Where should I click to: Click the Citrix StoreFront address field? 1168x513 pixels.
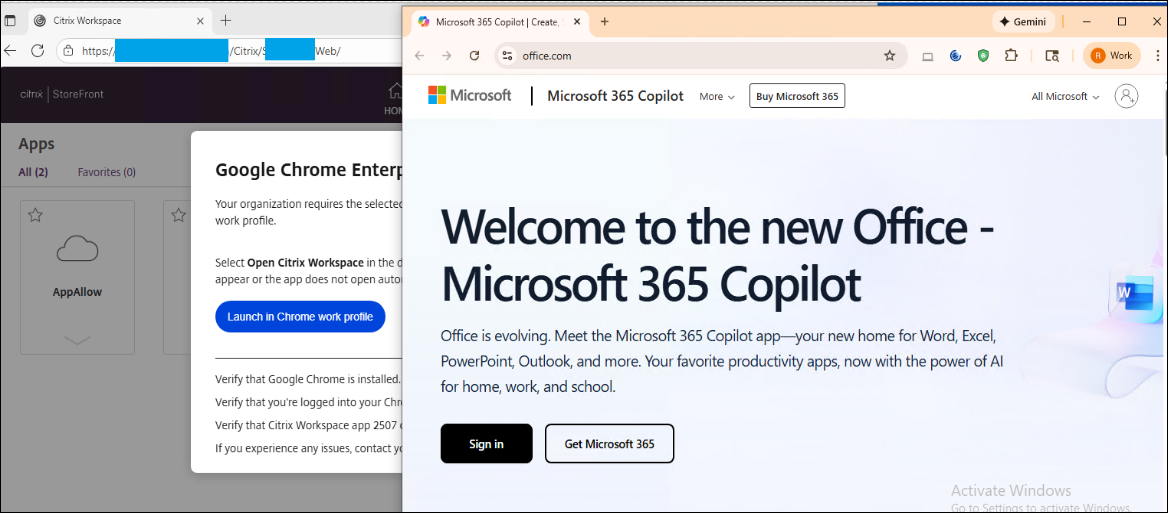(231, 51)
